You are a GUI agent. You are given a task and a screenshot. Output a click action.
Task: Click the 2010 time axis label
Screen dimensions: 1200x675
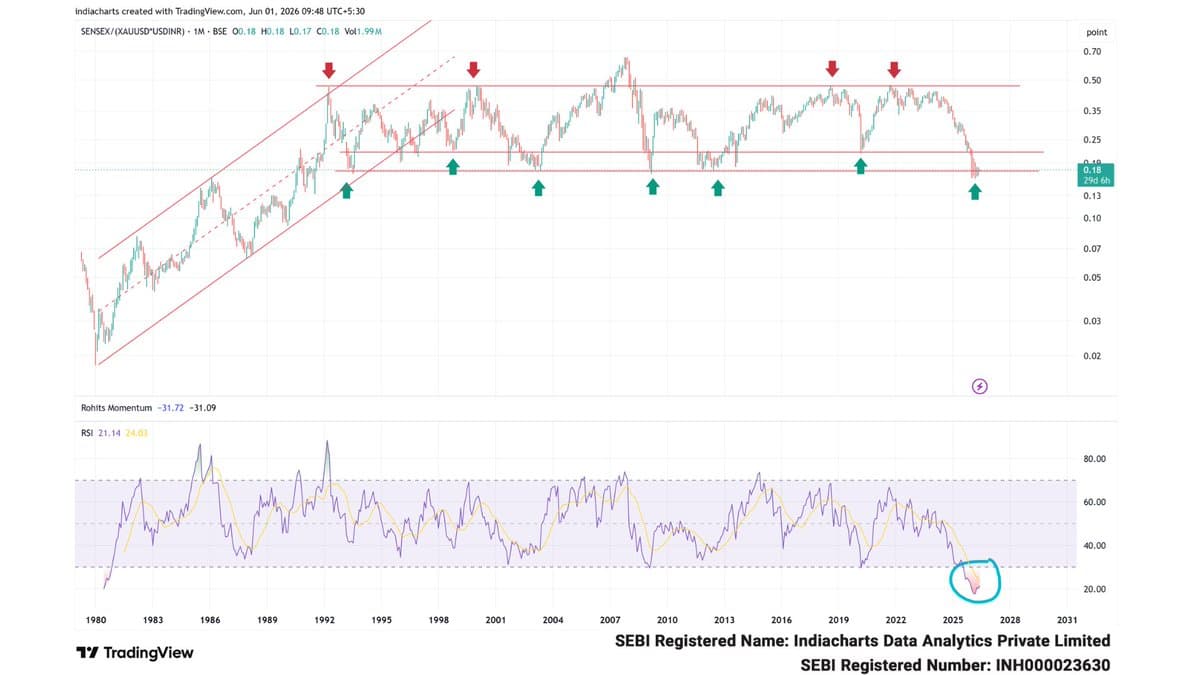pos(667,620)
